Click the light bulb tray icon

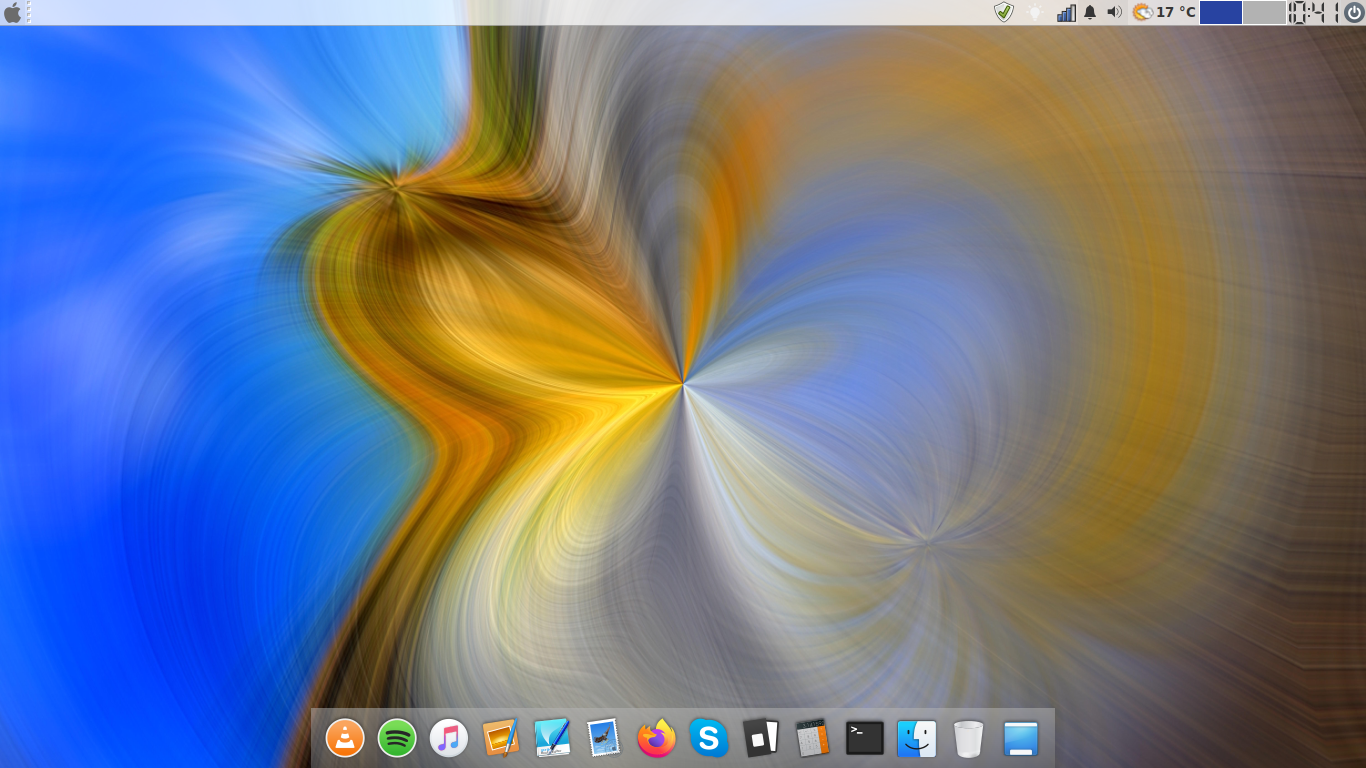1035,12
